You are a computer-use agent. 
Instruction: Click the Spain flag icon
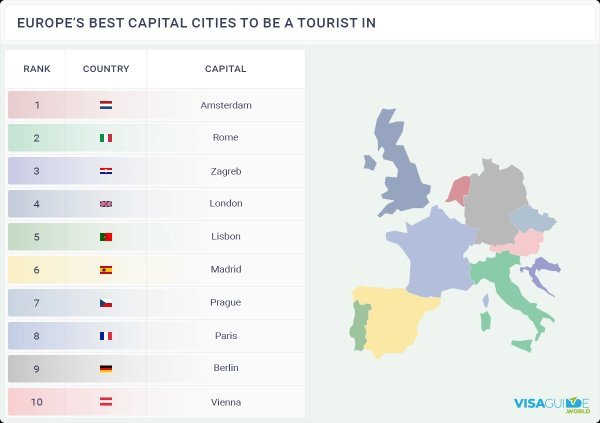pyautogui.click(x=106, y=270)
